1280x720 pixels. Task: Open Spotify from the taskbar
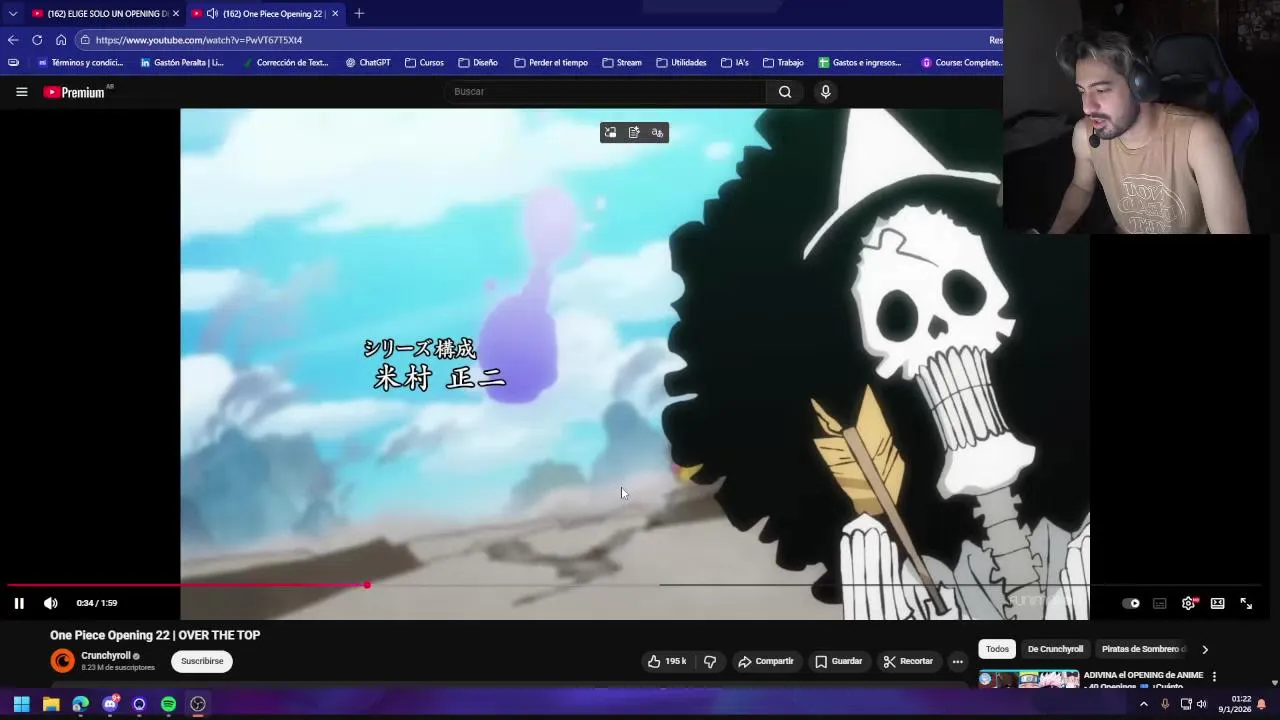point(168,704)
